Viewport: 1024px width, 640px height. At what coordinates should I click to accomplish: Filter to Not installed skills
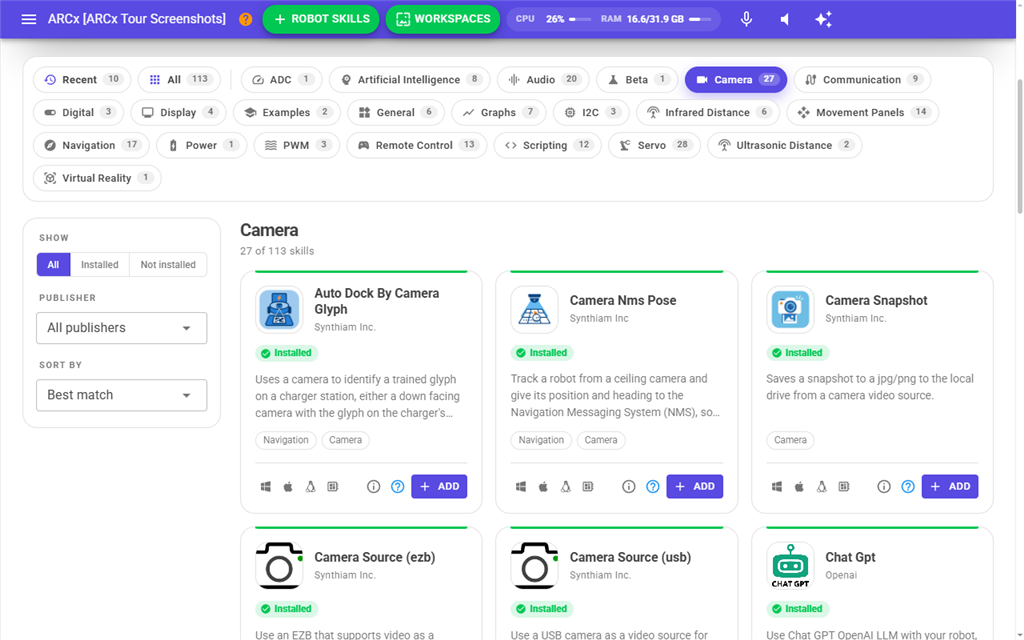168,264
